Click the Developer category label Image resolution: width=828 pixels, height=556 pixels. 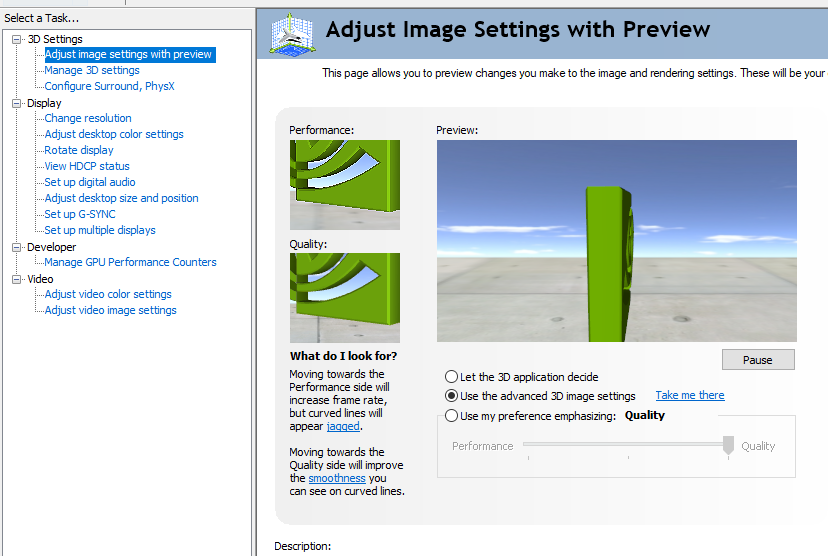[x=52, y=247]
